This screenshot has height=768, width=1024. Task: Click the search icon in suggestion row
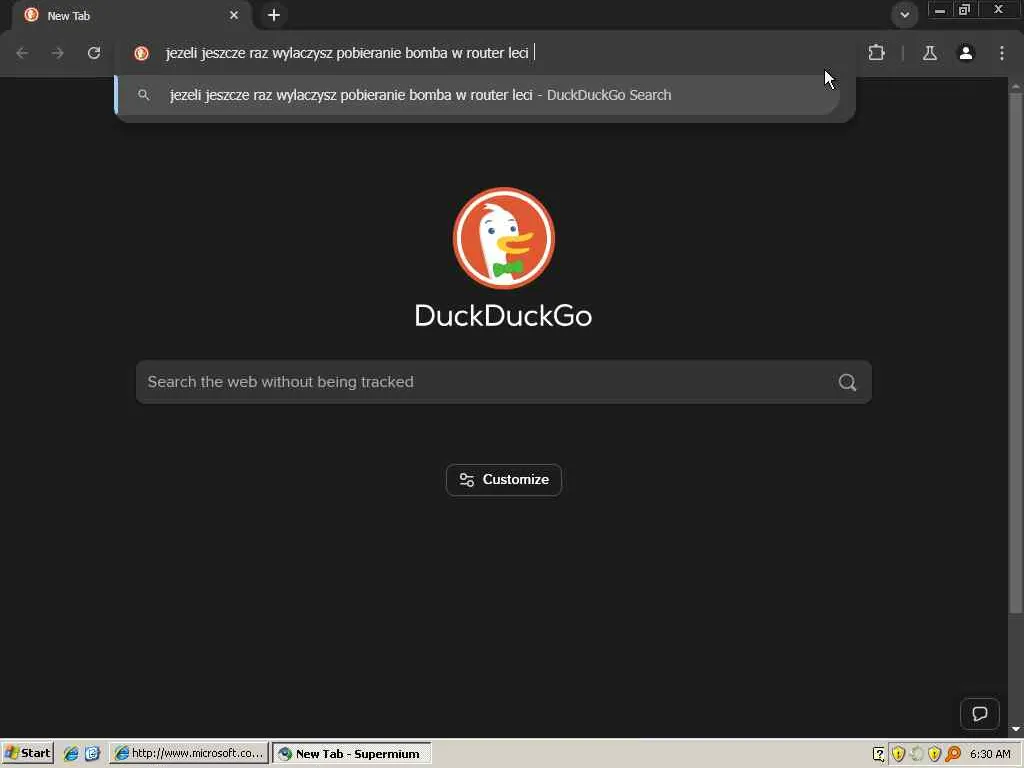coord(144,95)
